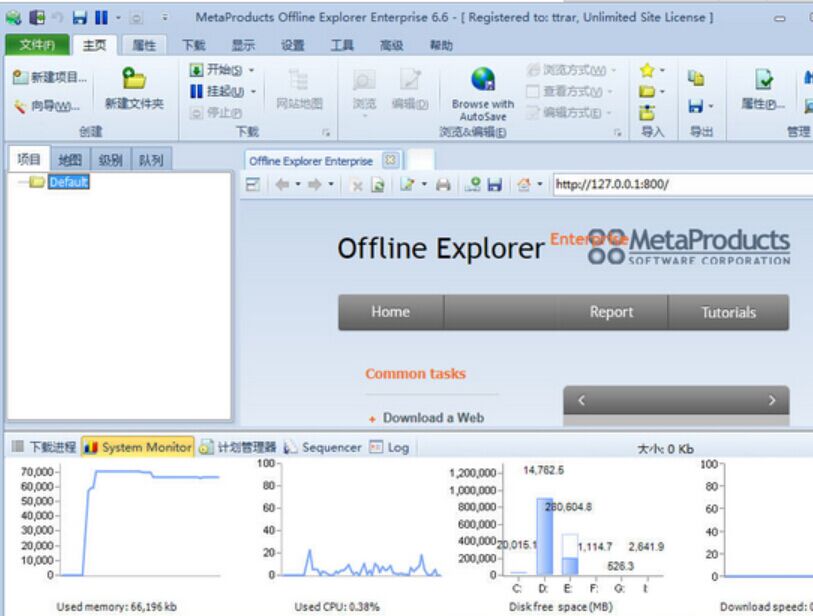
Task: Select the 地图 panel tab
Action: click(x=70, y=160)
